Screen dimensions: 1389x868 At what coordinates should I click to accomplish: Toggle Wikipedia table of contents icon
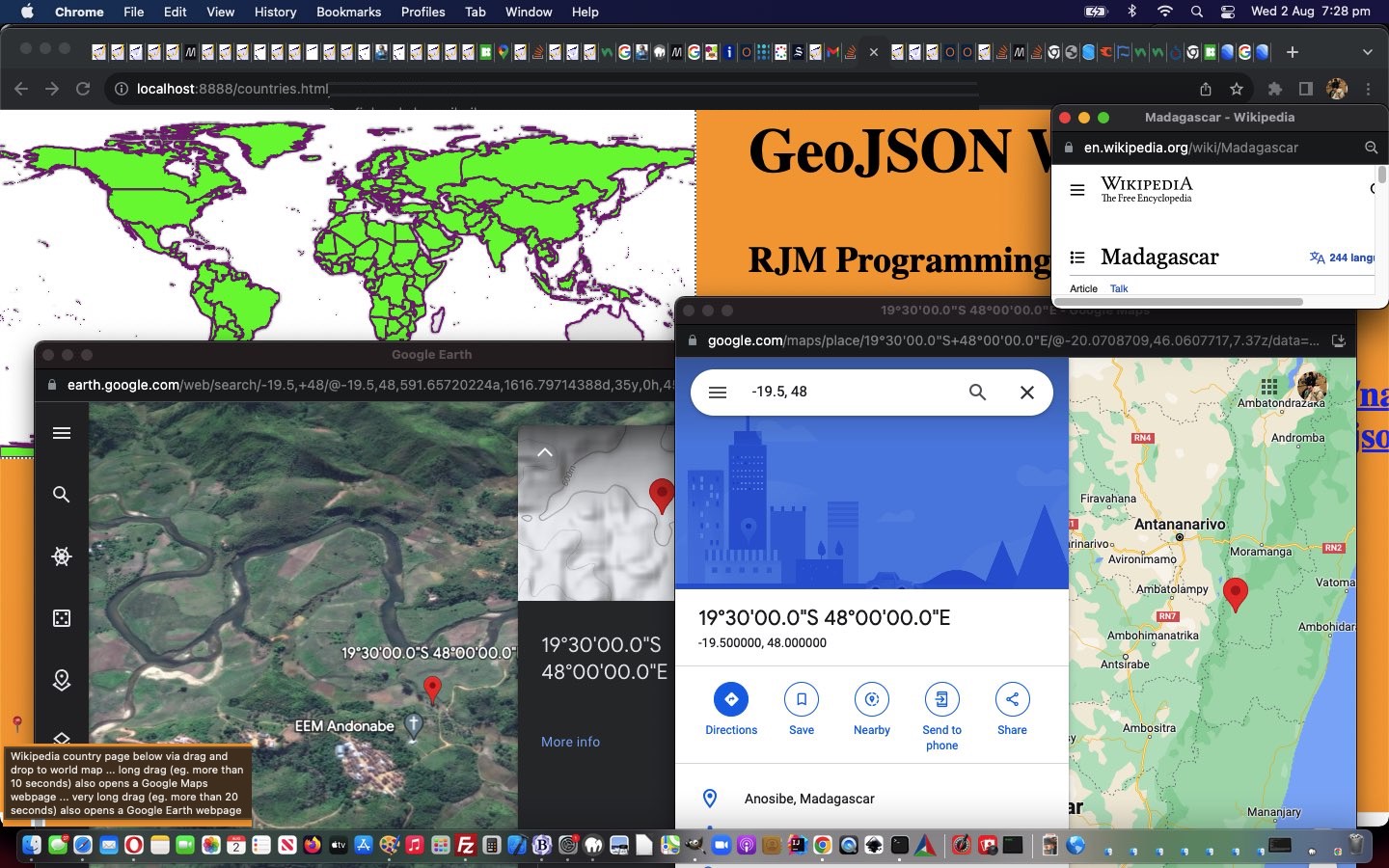pos(1077,258)
